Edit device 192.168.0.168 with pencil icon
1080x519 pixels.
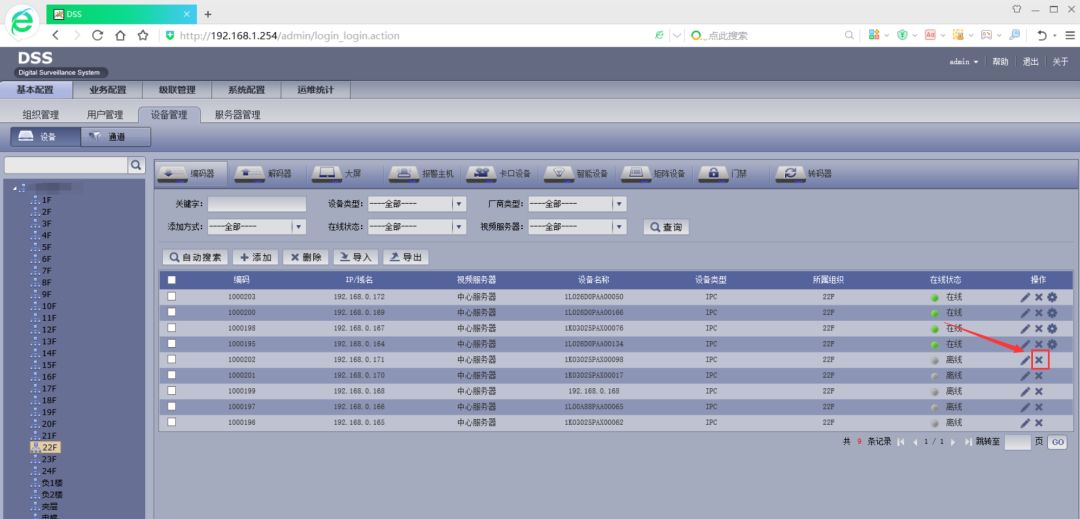click(x=1026, y=391)
